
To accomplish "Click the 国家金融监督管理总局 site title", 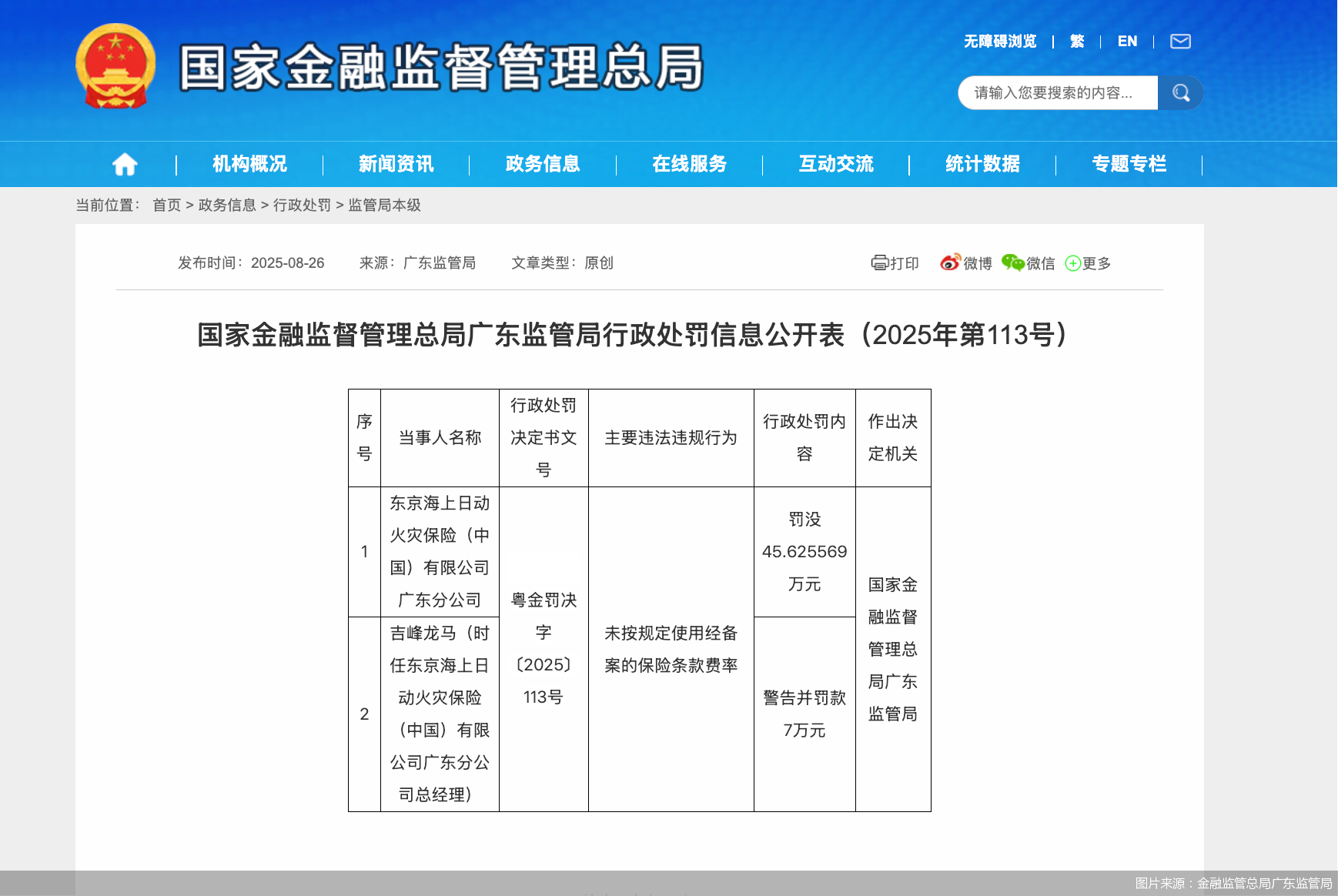I will 441,68.
